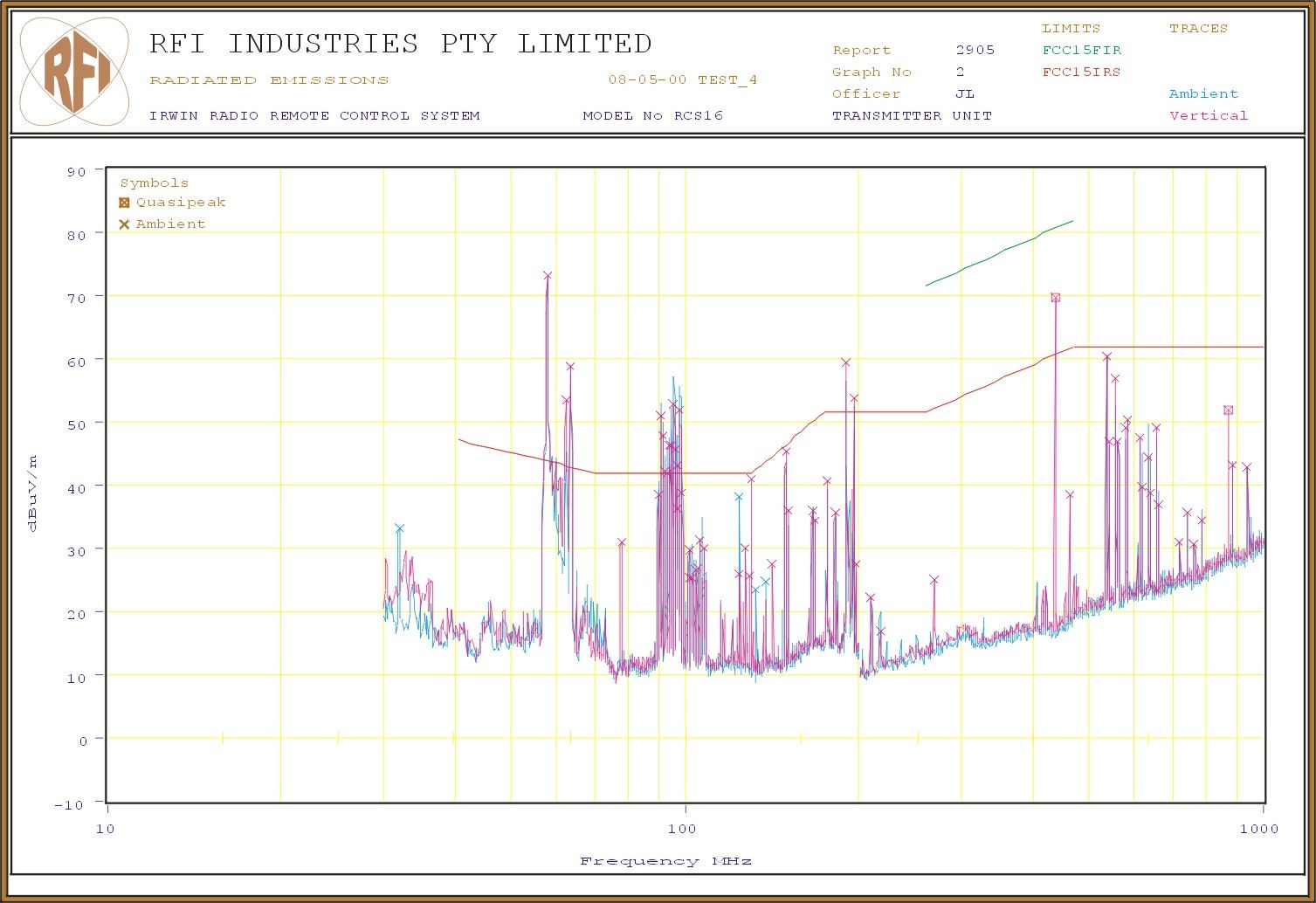Click the "1000" frequency axis label
Image resolution: width=1316 pixels, height=903 pixels.
(x=1258, y=829)
